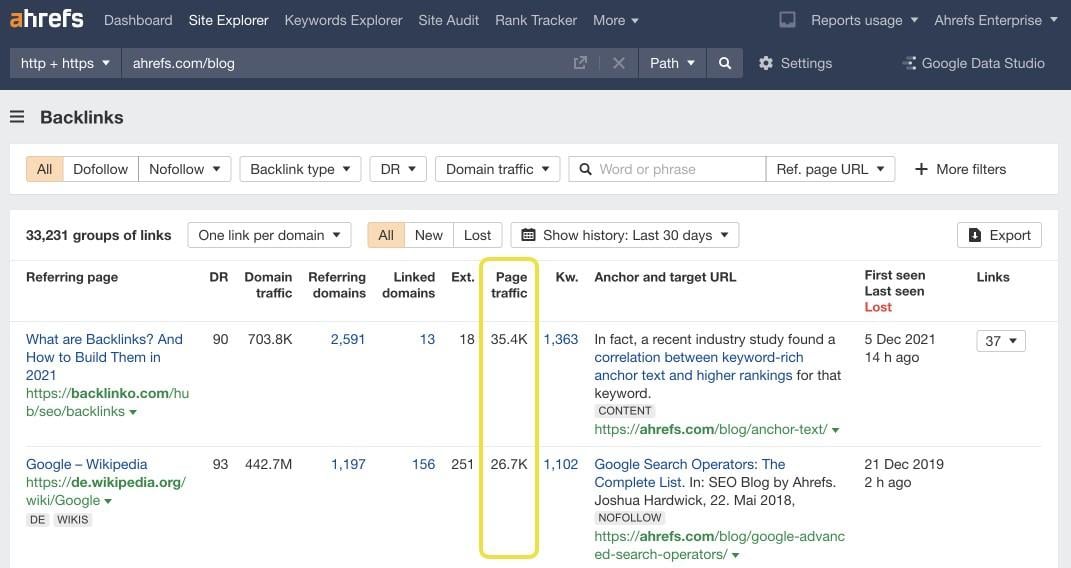
Task: Open Backlink type dropdown
Action: [300, 169]
